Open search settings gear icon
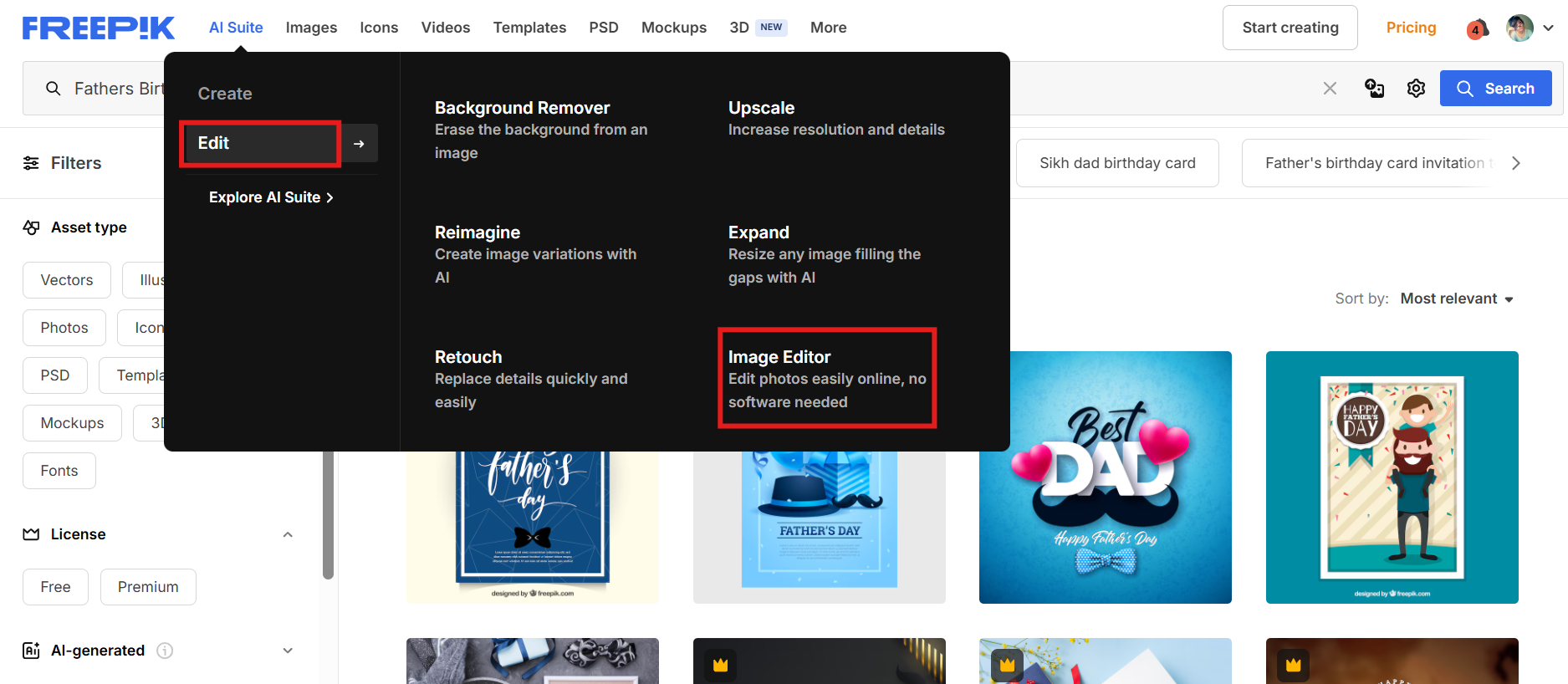The width and height of the screenshot is (1568, 684). (x=1416, y=89)
